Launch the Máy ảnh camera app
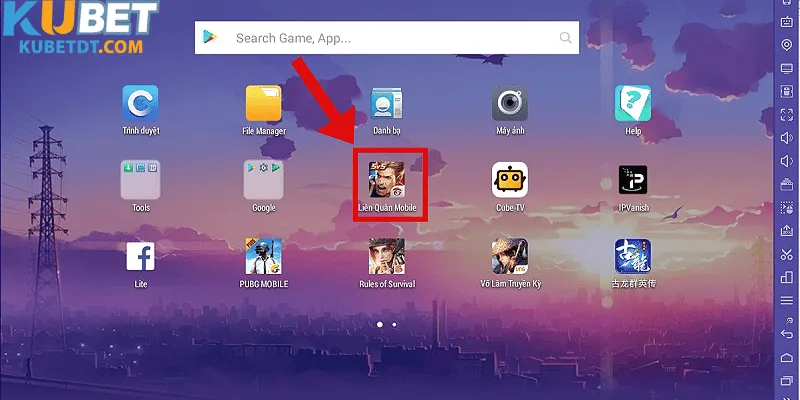Screen dimensions: 800x400 [x=510, y=104]
